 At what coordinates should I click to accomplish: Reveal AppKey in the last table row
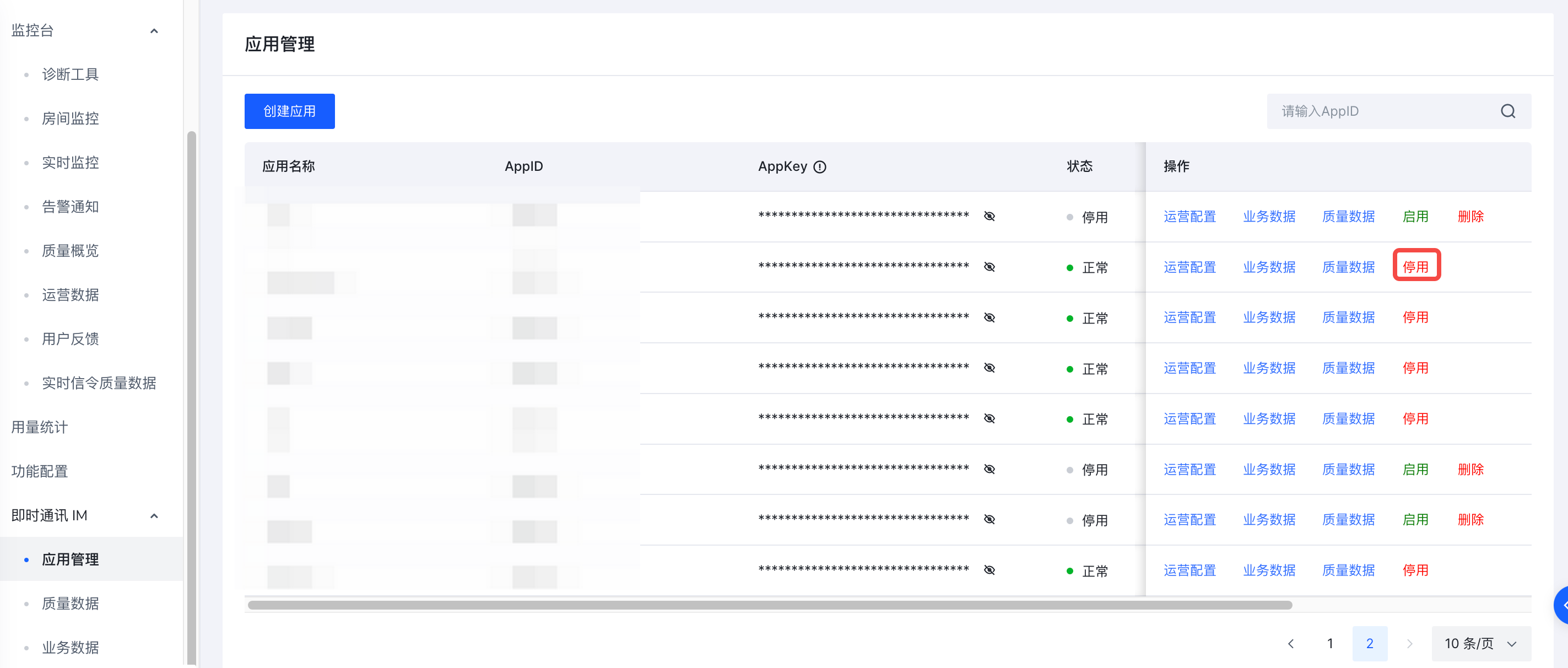[989, 570]
